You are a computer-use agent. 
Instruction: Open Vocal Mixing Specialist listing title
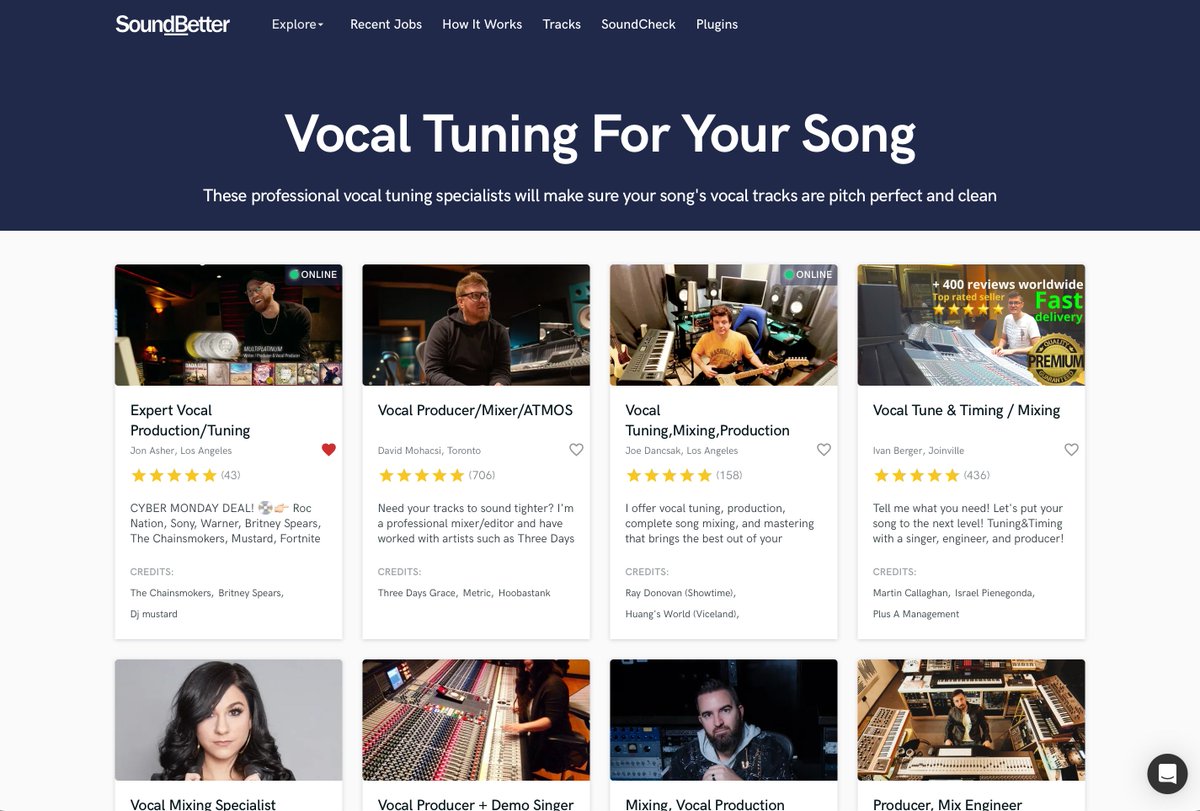(x=203, y=804)
